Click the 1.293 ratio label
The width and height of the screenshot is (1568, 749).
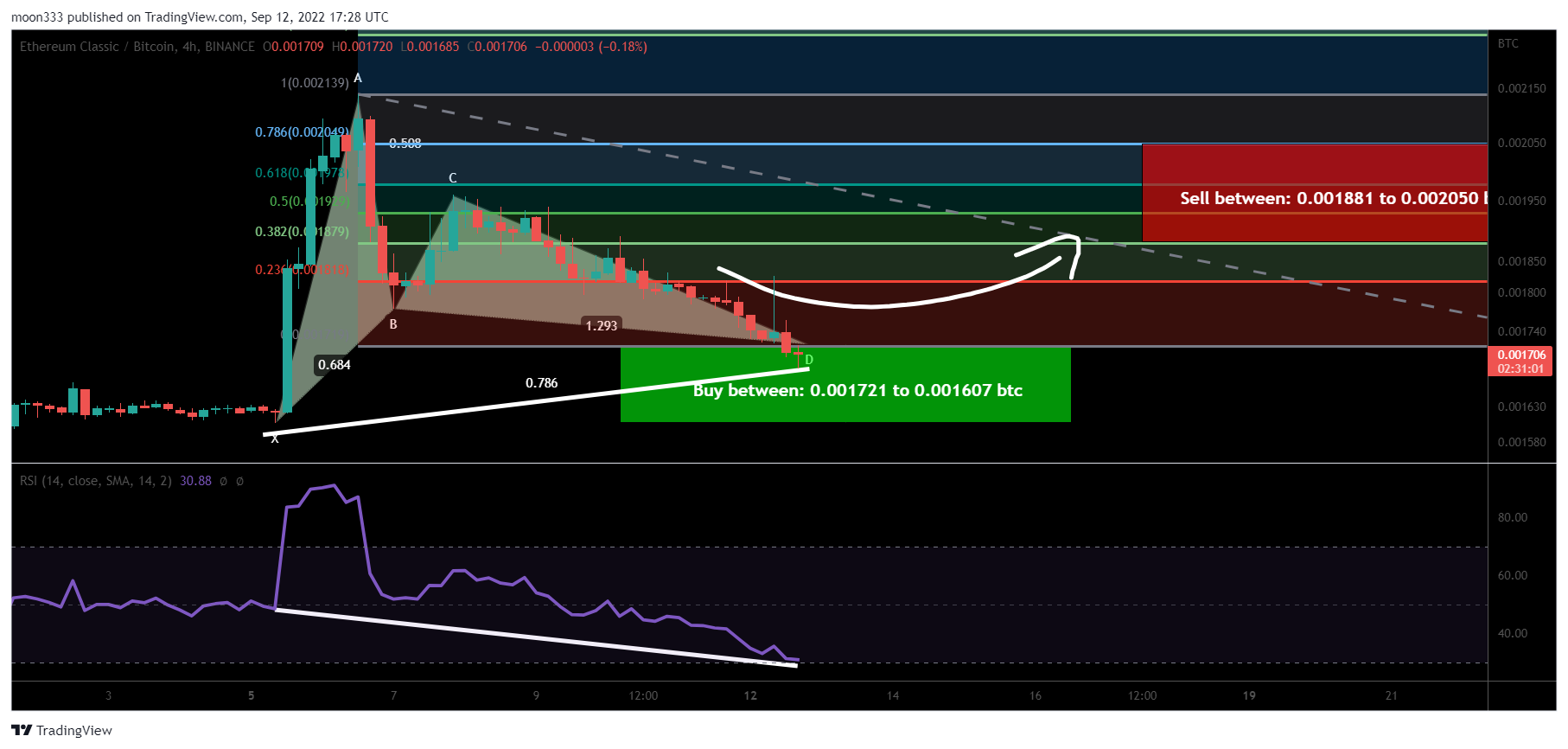pos(602,326)
